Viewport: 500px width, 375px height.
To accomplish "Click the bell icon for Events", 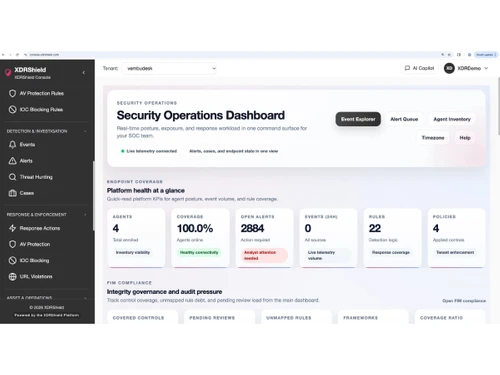I will pyautogui.click(x=12, y=145).
